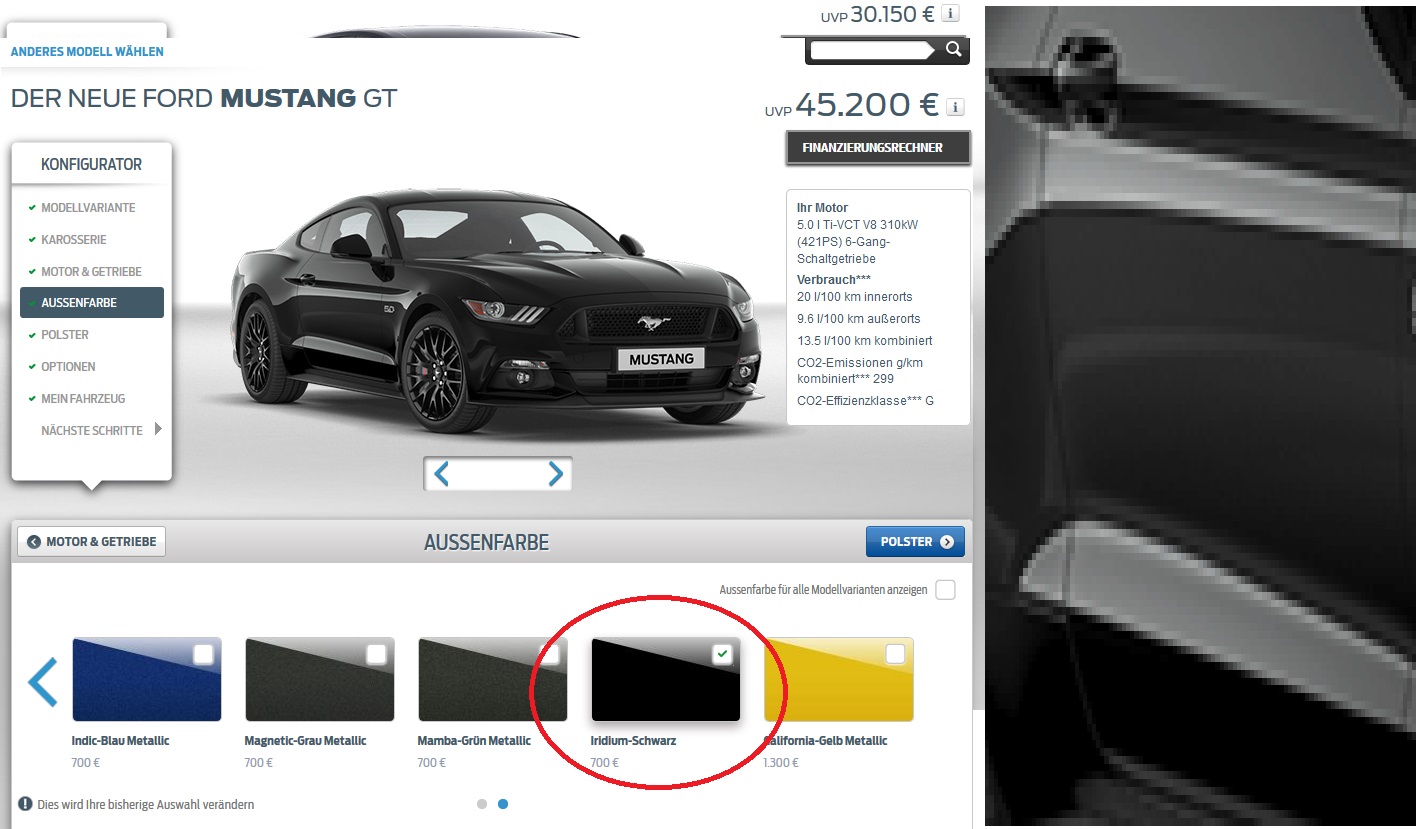Click the warning icon before Dies wird Ihre Auswahl

pyautogui.click(x=25, y=804)
